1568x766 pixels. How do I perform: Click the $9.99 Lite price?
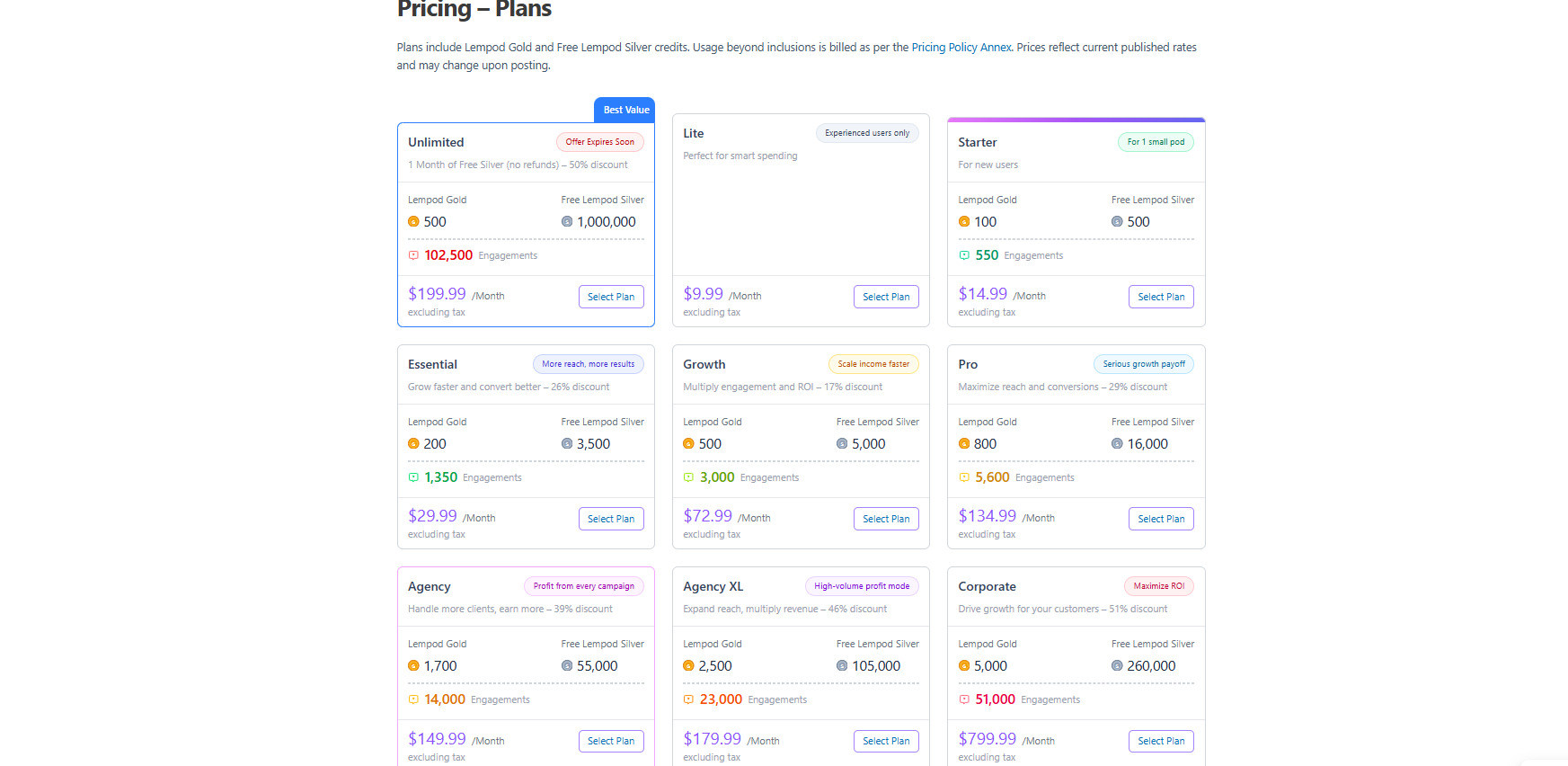coord(703,294)
